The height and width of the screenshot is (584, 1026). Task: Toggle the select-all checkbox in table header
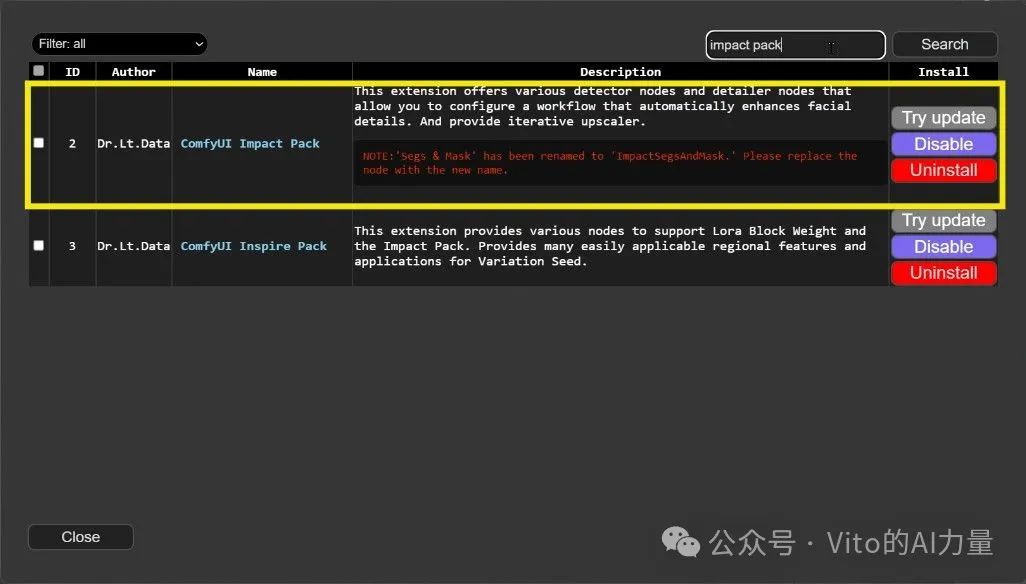point(39,71)
